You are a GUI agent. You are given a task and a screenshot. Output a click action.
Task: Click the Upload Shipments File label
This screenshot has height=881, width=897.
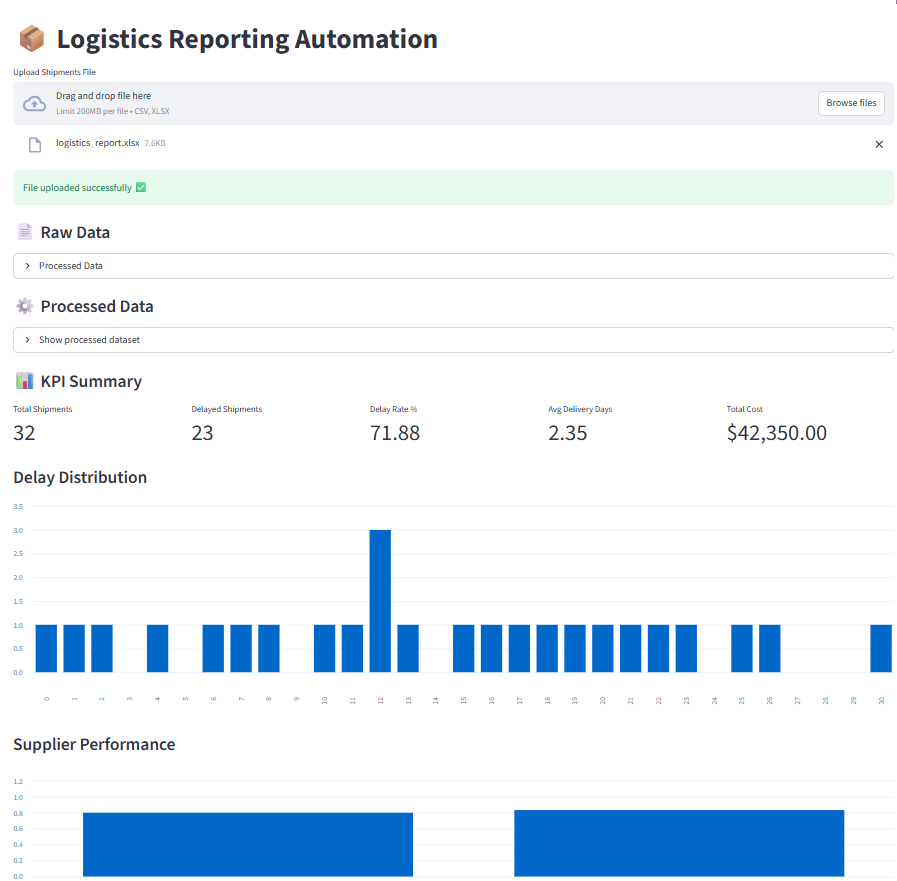[54, 72]
